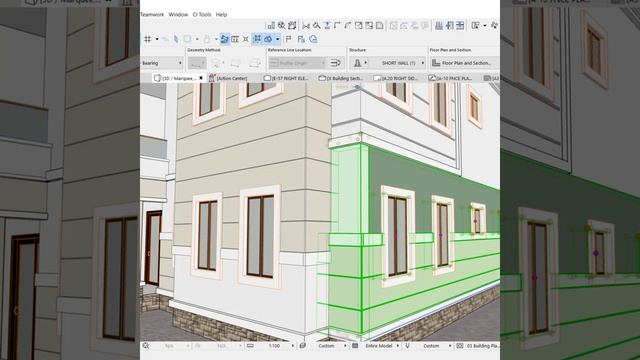Switch to the Action Center tab
Screen dimensions: 640x360
[x=228, y=78]
